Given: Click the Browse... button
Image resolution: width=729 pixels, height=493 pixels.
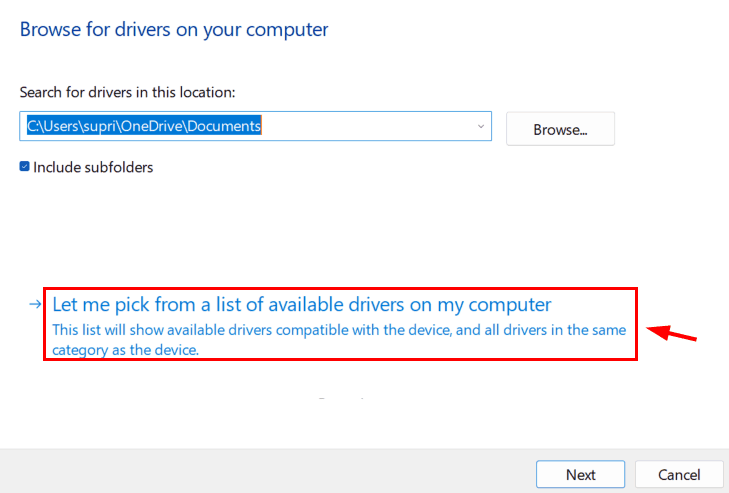Looking at the screenshot, I should 560,129.
